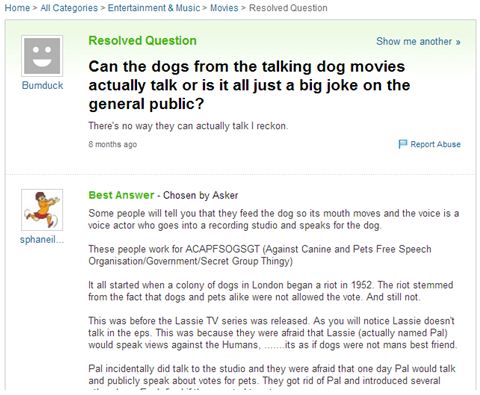Viewport: 480px width, 395px height.
Task: Go to Home in the breadcrumb
Action: pos(17,8)
